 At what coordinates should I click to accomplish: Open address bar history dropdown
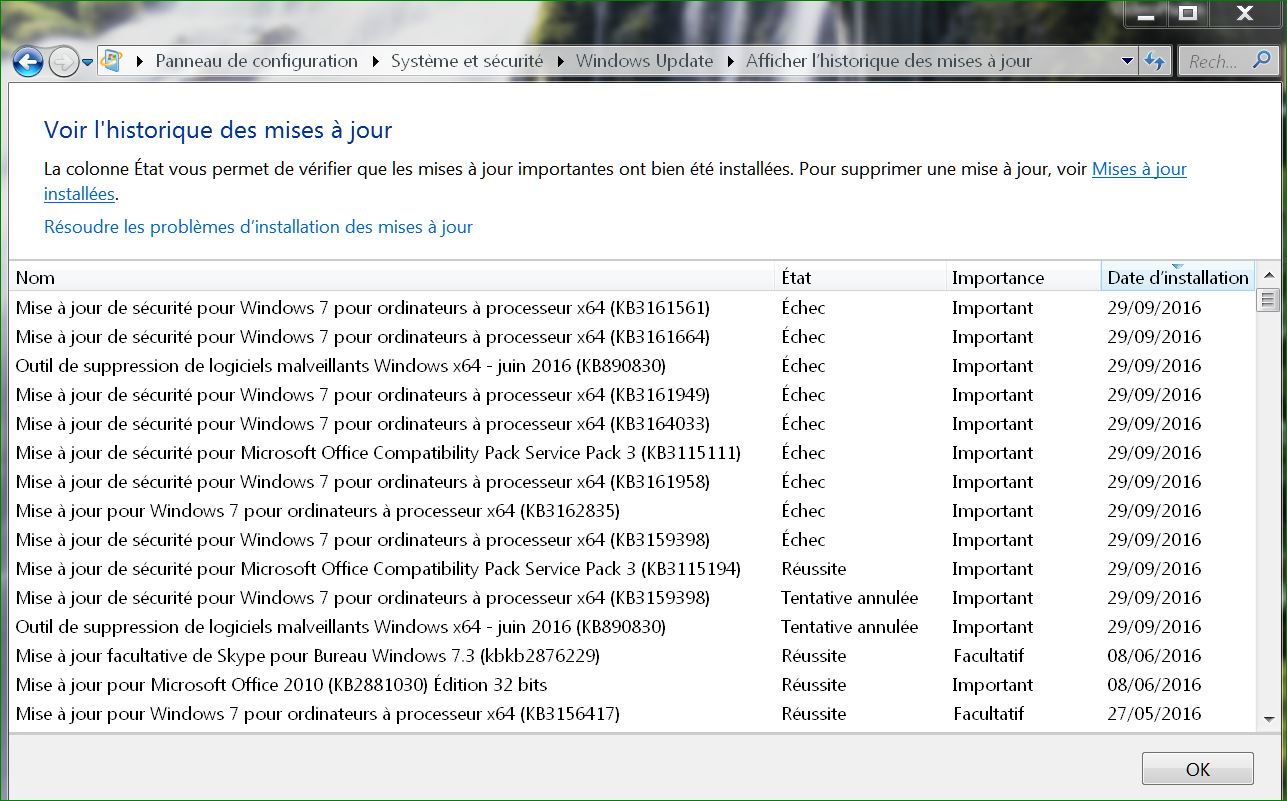[x=1127, y=62]
